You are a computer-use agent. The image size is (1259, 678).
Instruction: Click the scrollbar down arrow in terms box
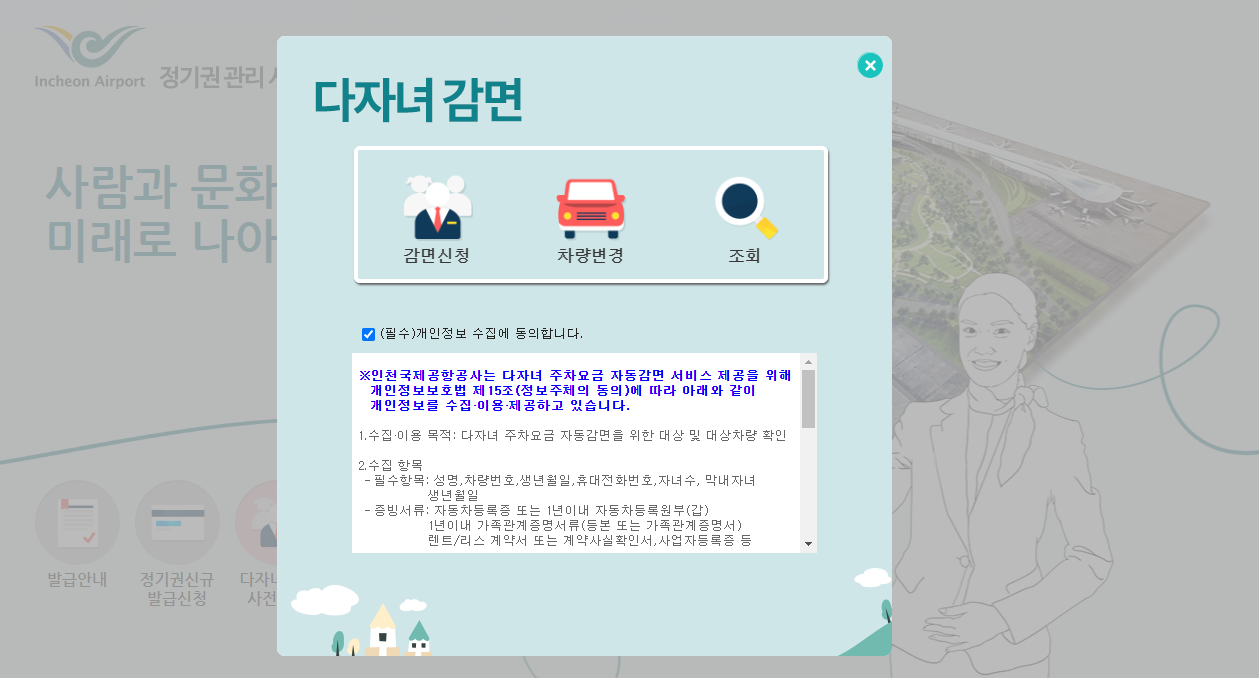(x=808, y=546)
